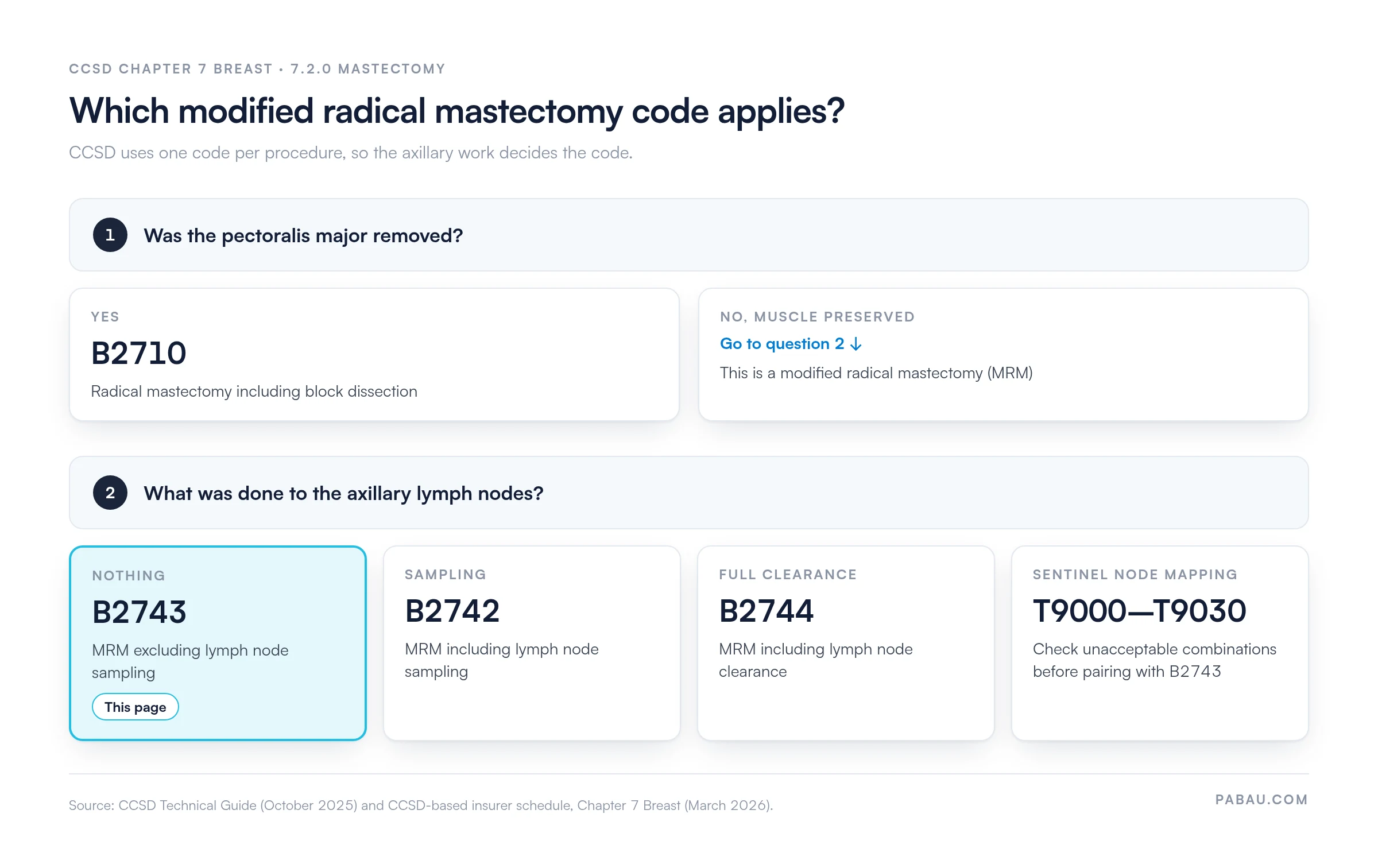Click the source citation footer text
This screenshot has width=1378, height=868.
pos(421,805)
